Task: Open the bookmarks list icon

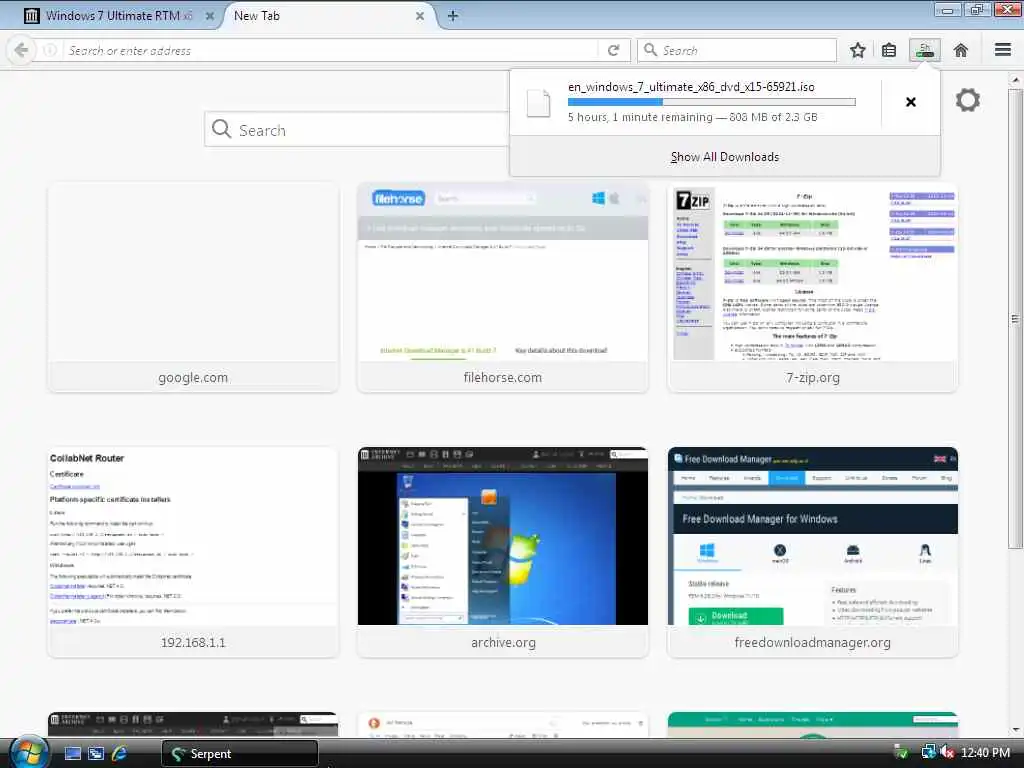Action: click(x=889, y=50)
